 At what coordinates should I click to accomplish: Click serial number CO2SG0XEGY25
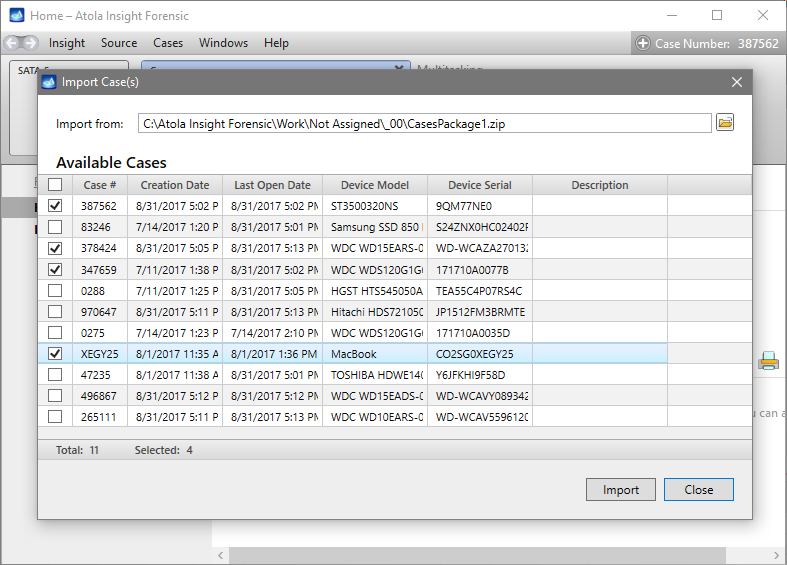point(474,354)
